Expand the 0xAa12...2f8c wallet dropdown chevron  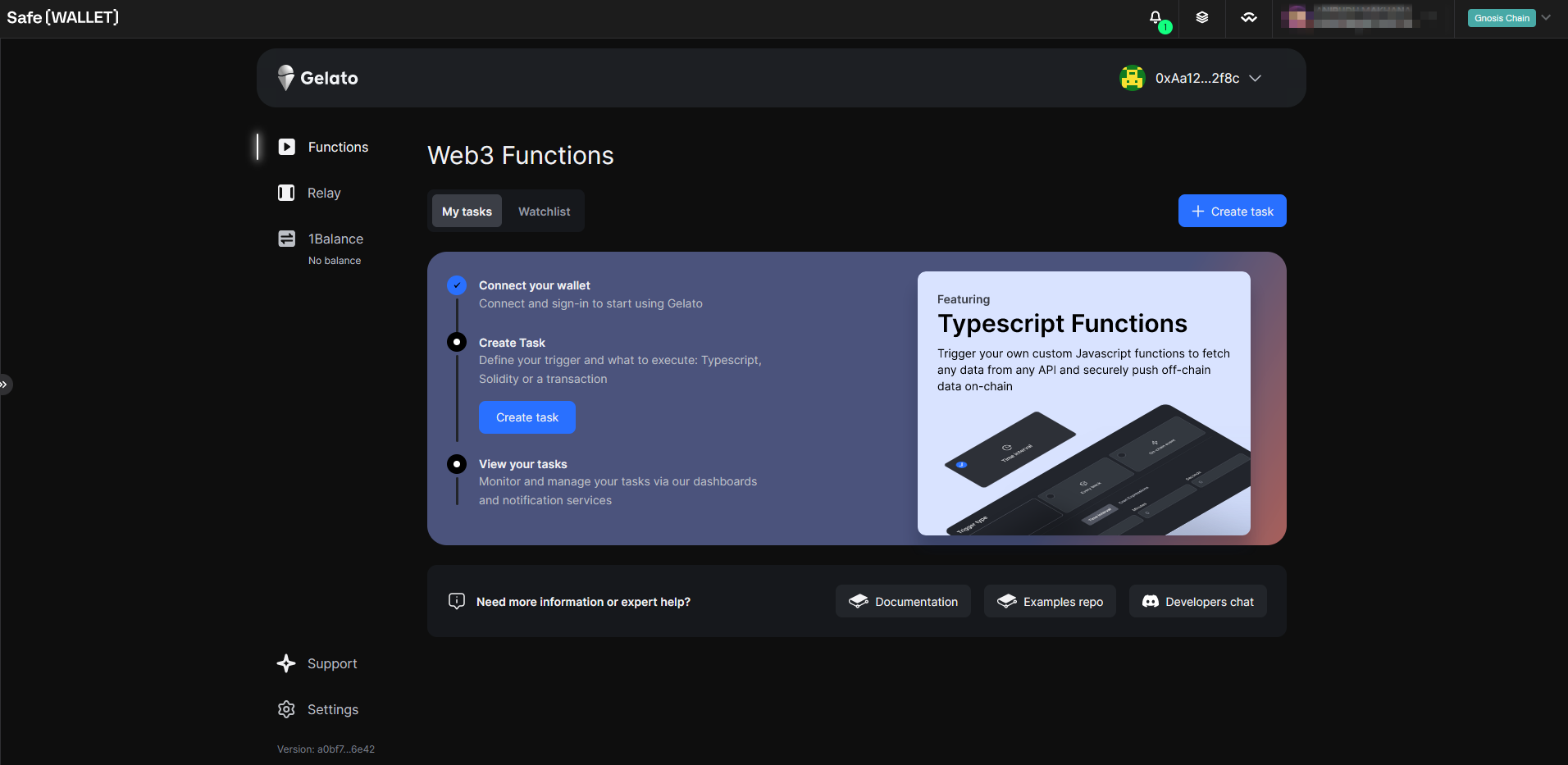(x=1256, y=78)
